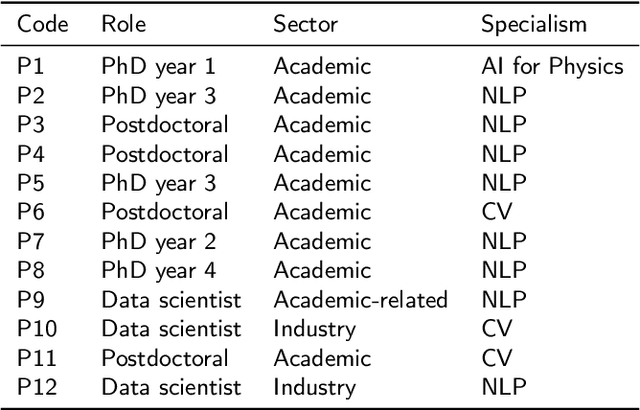Click the P10 code cell
The height and width of the screenshot is (410, 640).
click(36, 328)
